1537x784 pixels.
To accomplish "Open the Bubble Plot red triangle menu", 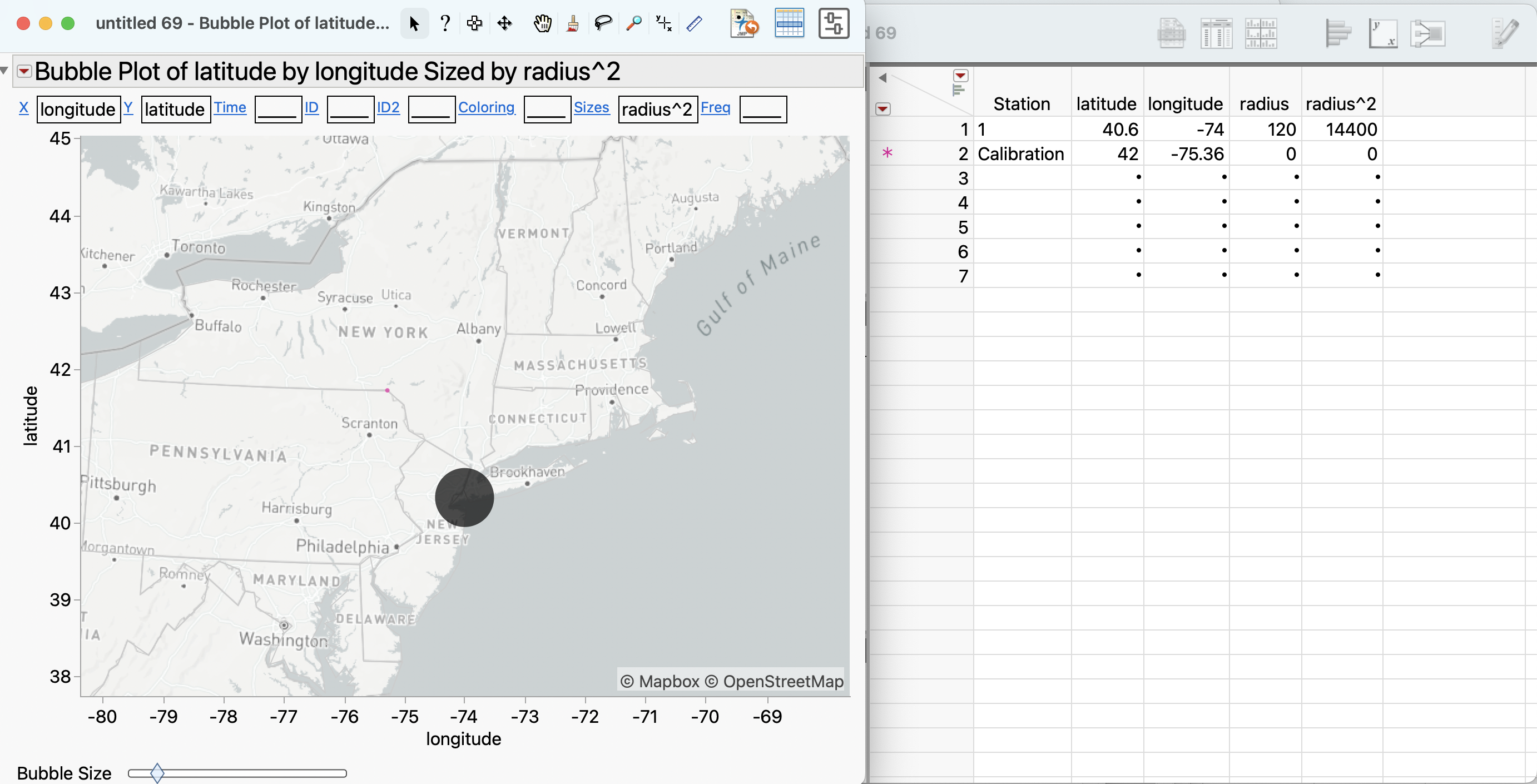I will [x=24, y=72].
